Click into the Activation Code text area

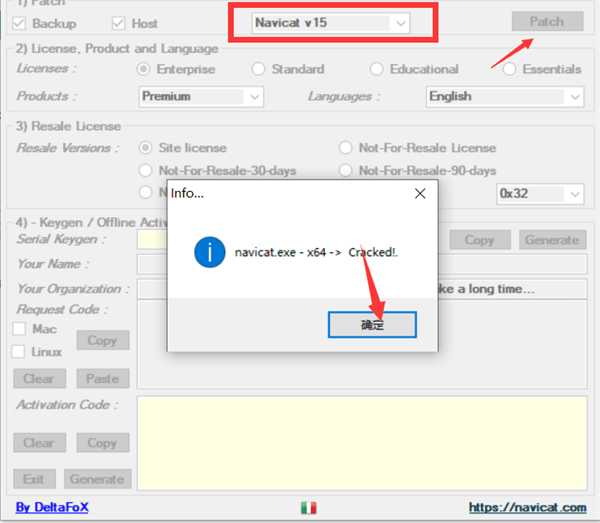362,443
